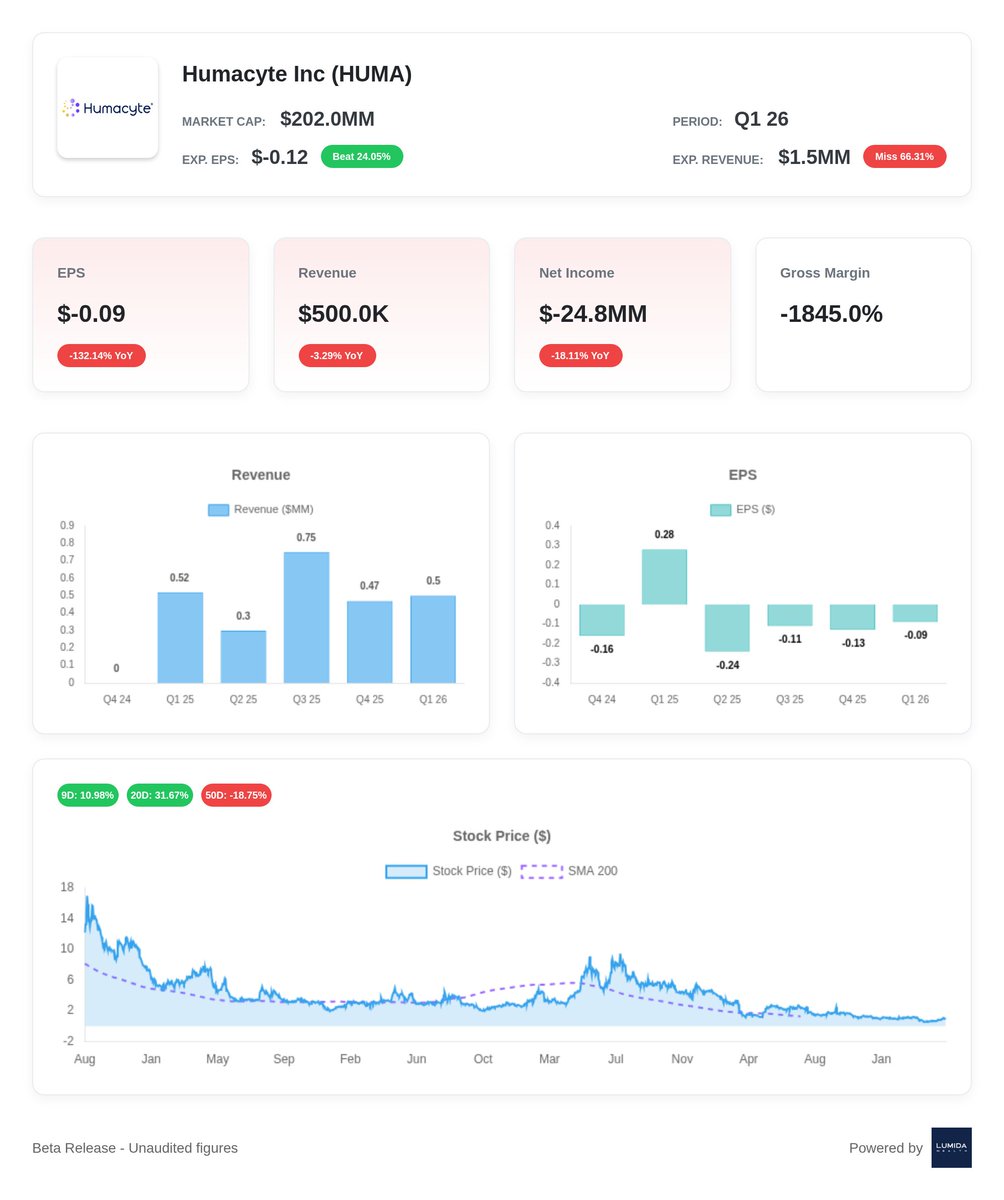1004x1200 pixels.
Task: Click the $500.0K revenue value
Action: click(x=343, y=314)
